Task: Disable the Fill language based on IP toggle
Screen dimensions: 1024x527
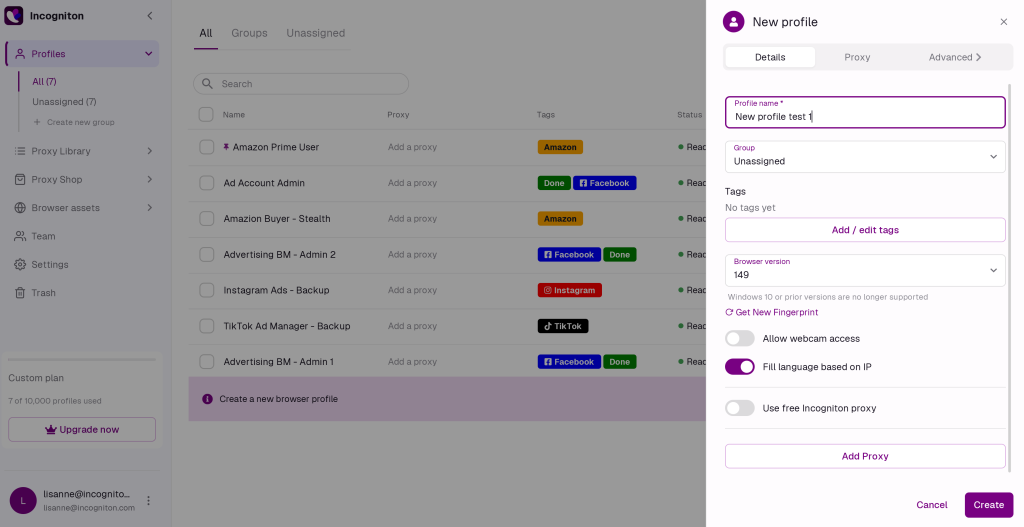Action: pyautogui.click(x=740, y=367)
